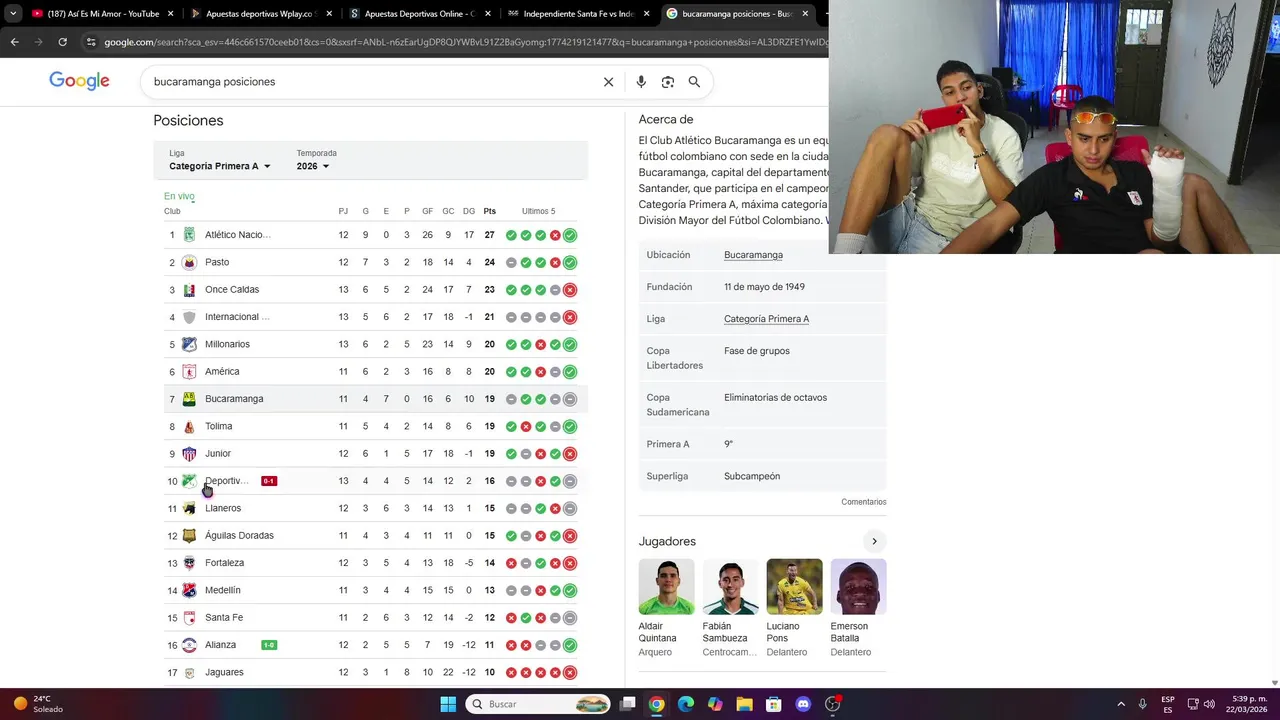Click Pasto team crest

(189, 262)
